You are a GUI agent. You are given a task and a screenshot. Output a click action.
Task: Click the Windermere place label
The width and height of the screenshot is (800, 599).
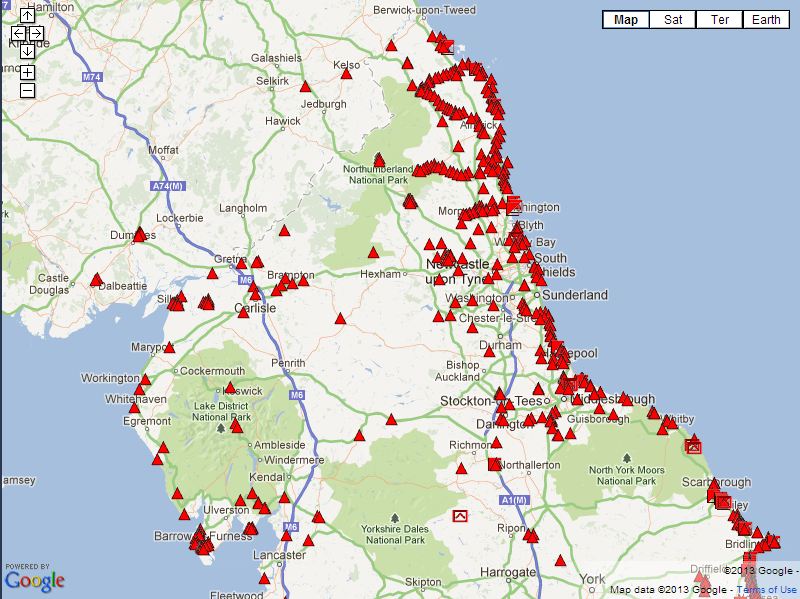click(x=294, y=460)
